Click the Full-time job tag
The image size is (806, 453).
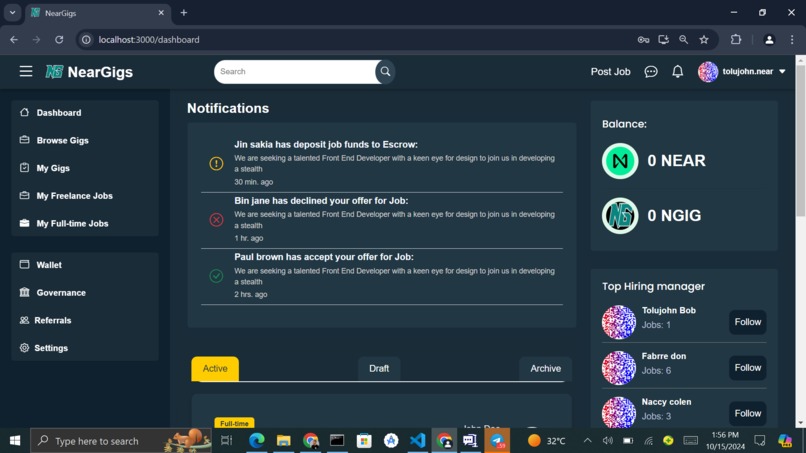[234, 423]
